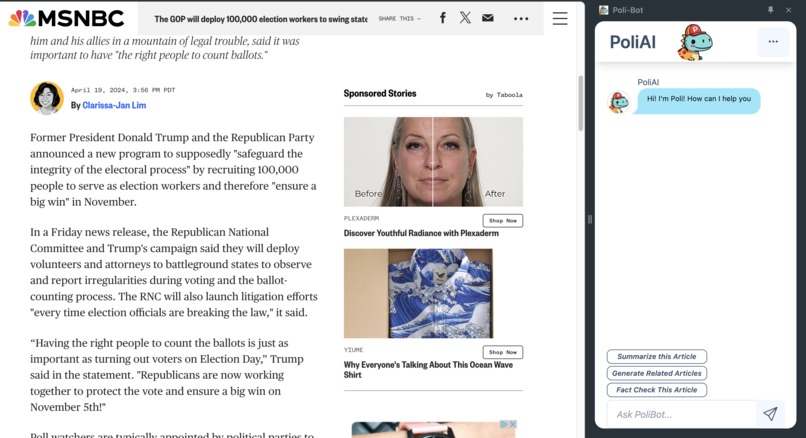This screenshot has width=806, height=438.
Task: Open the MSNBC logo home link
Action: pos(66,19)
